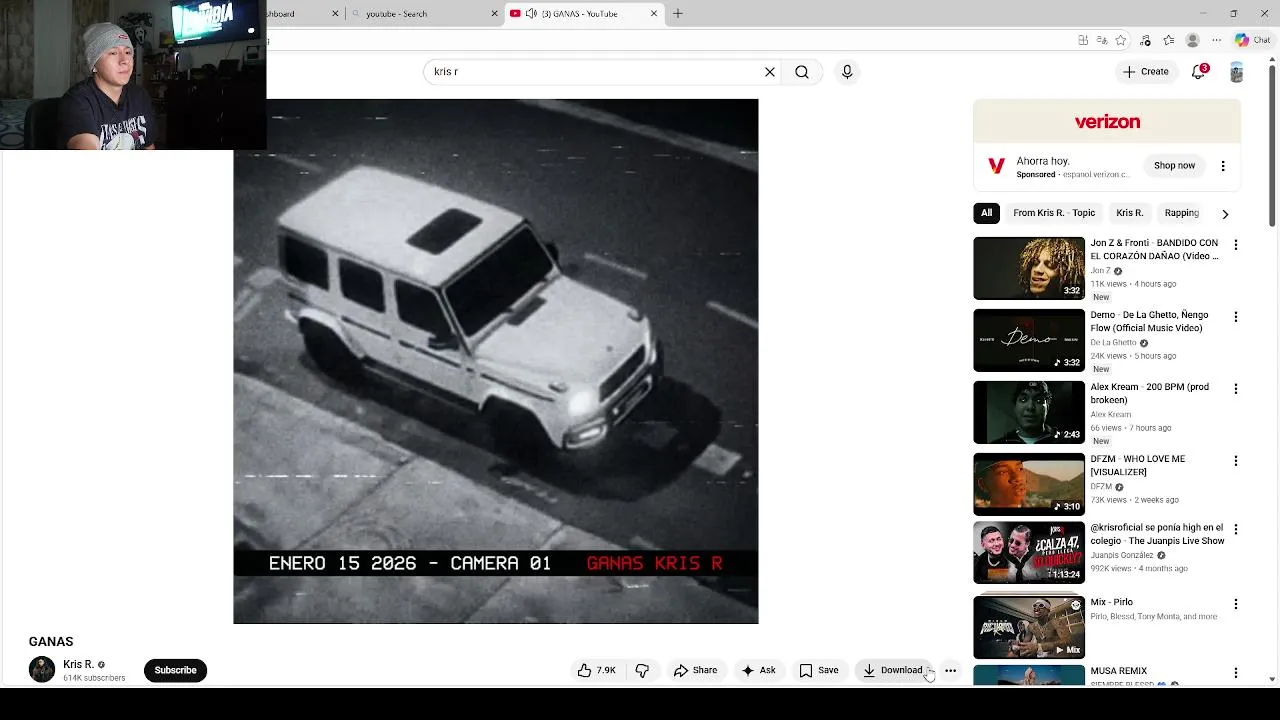Open options menu for the Verizon ad

[x=1222, y=166]
